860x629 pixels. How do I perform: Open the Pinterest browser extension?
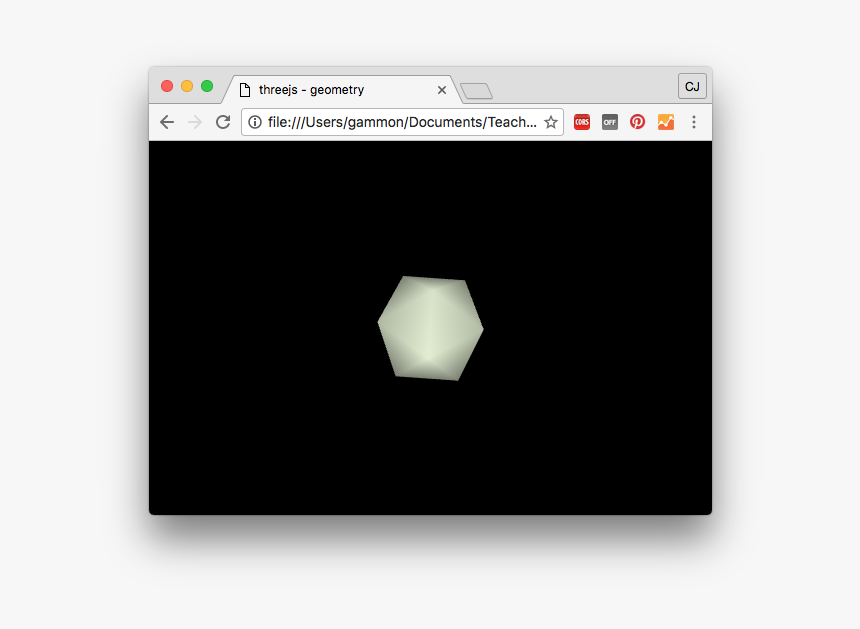click(x=638, y=122)
